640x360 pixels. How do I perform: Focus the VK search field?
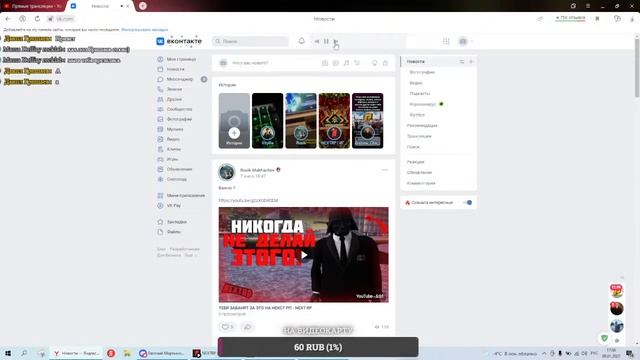pyautogui.click(x=250, y=41)
